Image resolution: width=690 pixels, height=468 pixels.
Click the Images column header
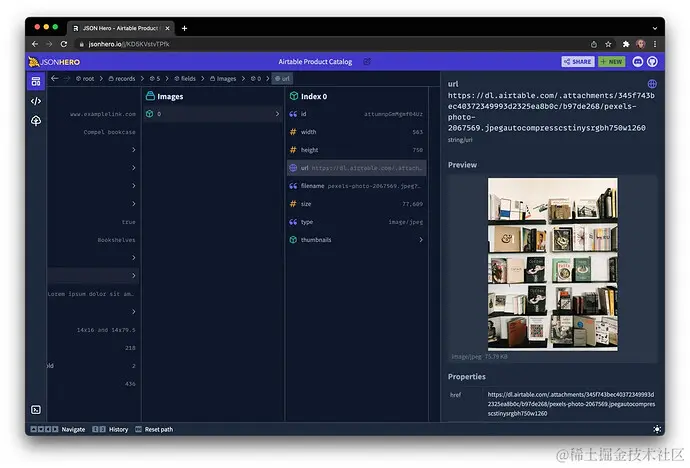click(x=165, y=96)
